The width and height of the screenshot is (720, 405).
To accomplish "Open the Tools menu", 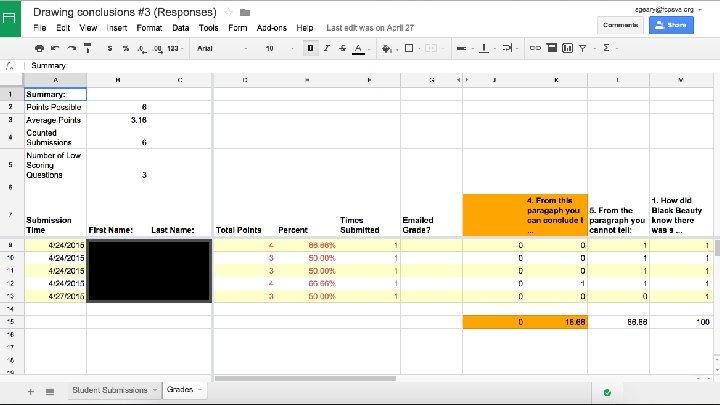I will coord(208,28).
